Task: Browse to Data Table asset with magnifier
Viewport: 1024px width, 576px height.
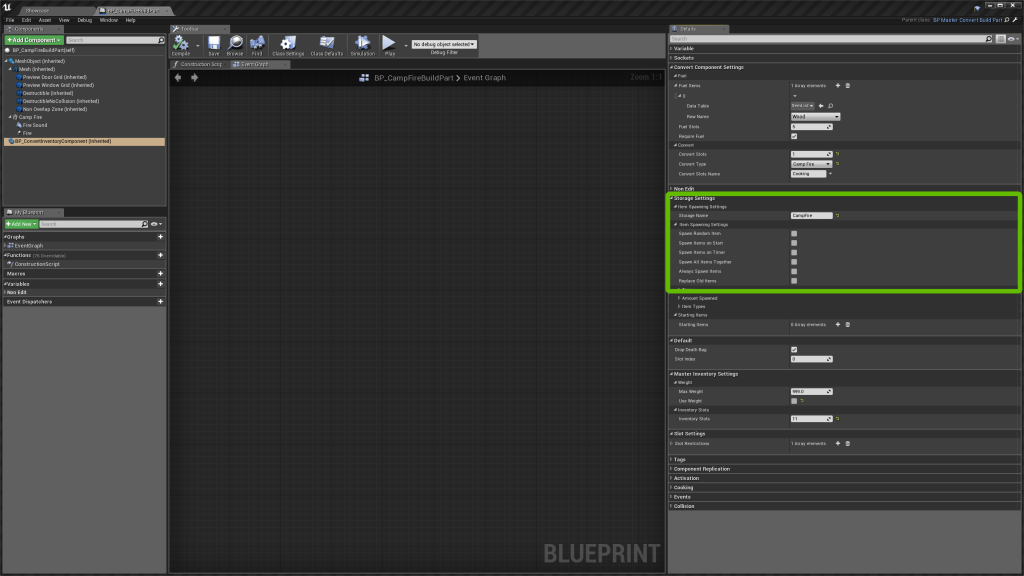Action: click(831, 106)
